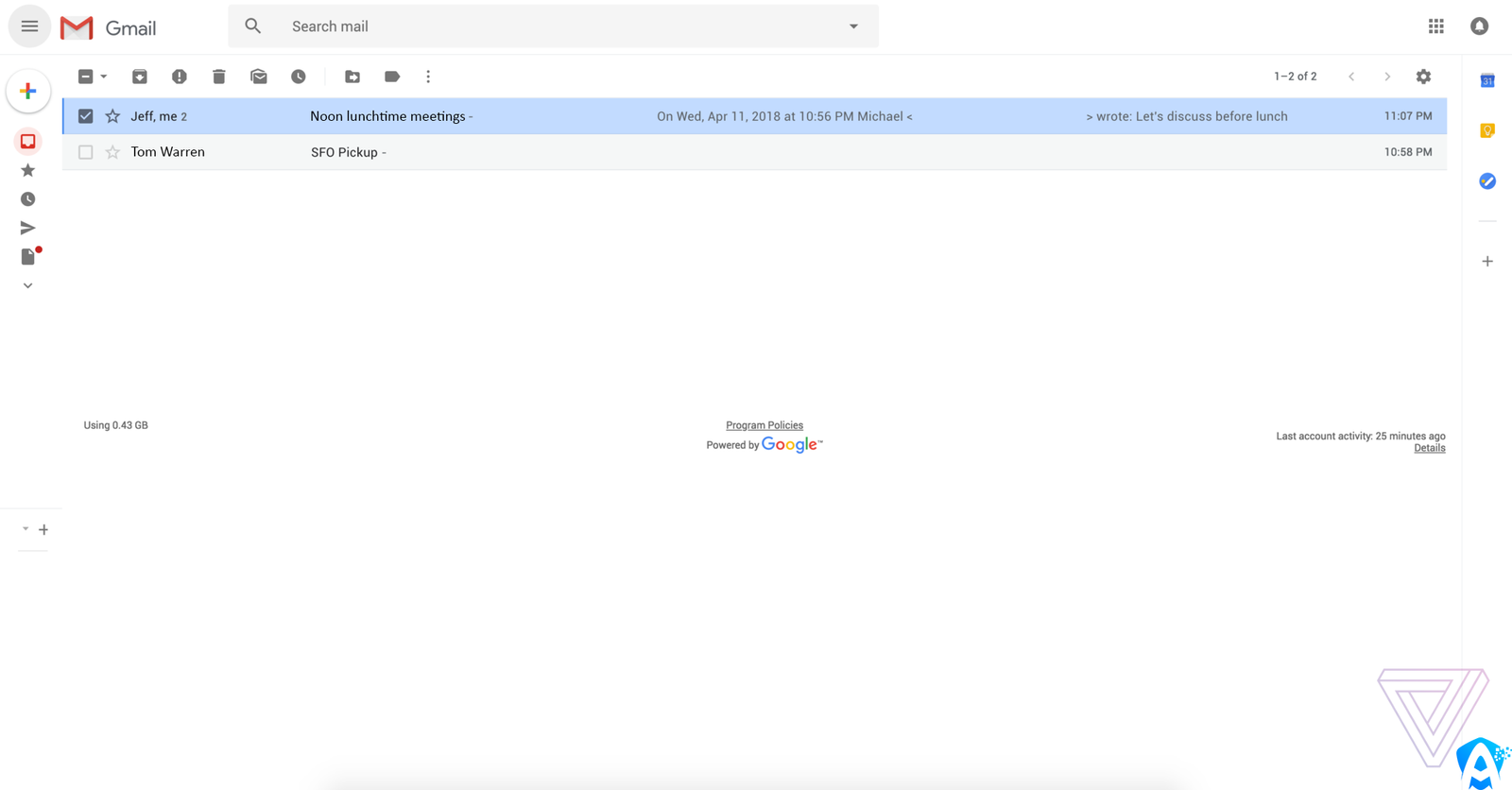Star the Noon lunchtime meetings email

[x=112, y=116]
